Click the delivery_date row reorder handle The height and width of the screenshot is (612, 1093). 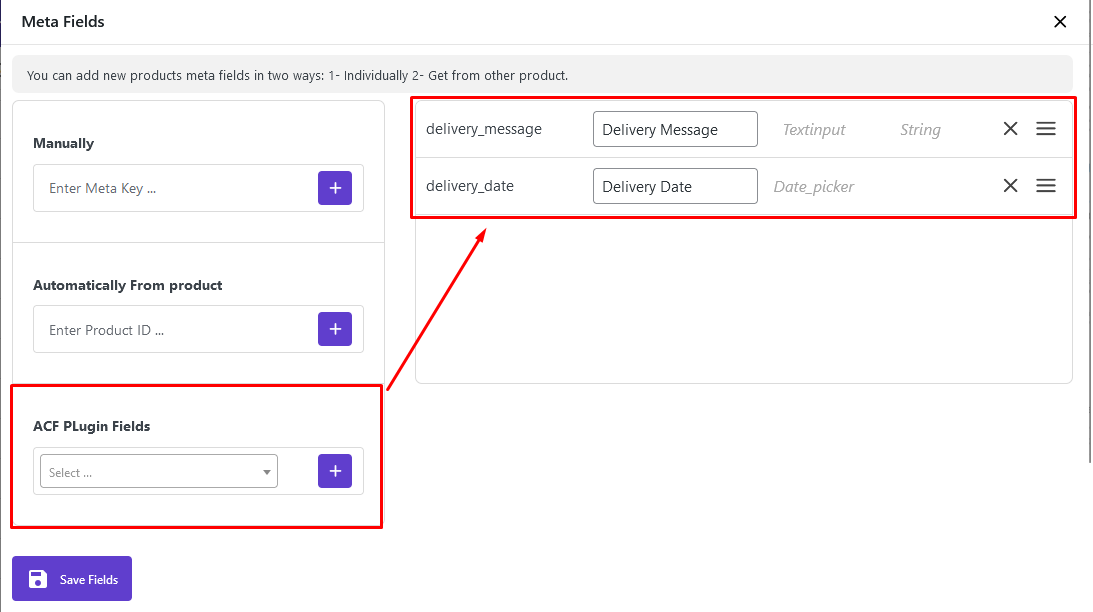point(1045,186)
